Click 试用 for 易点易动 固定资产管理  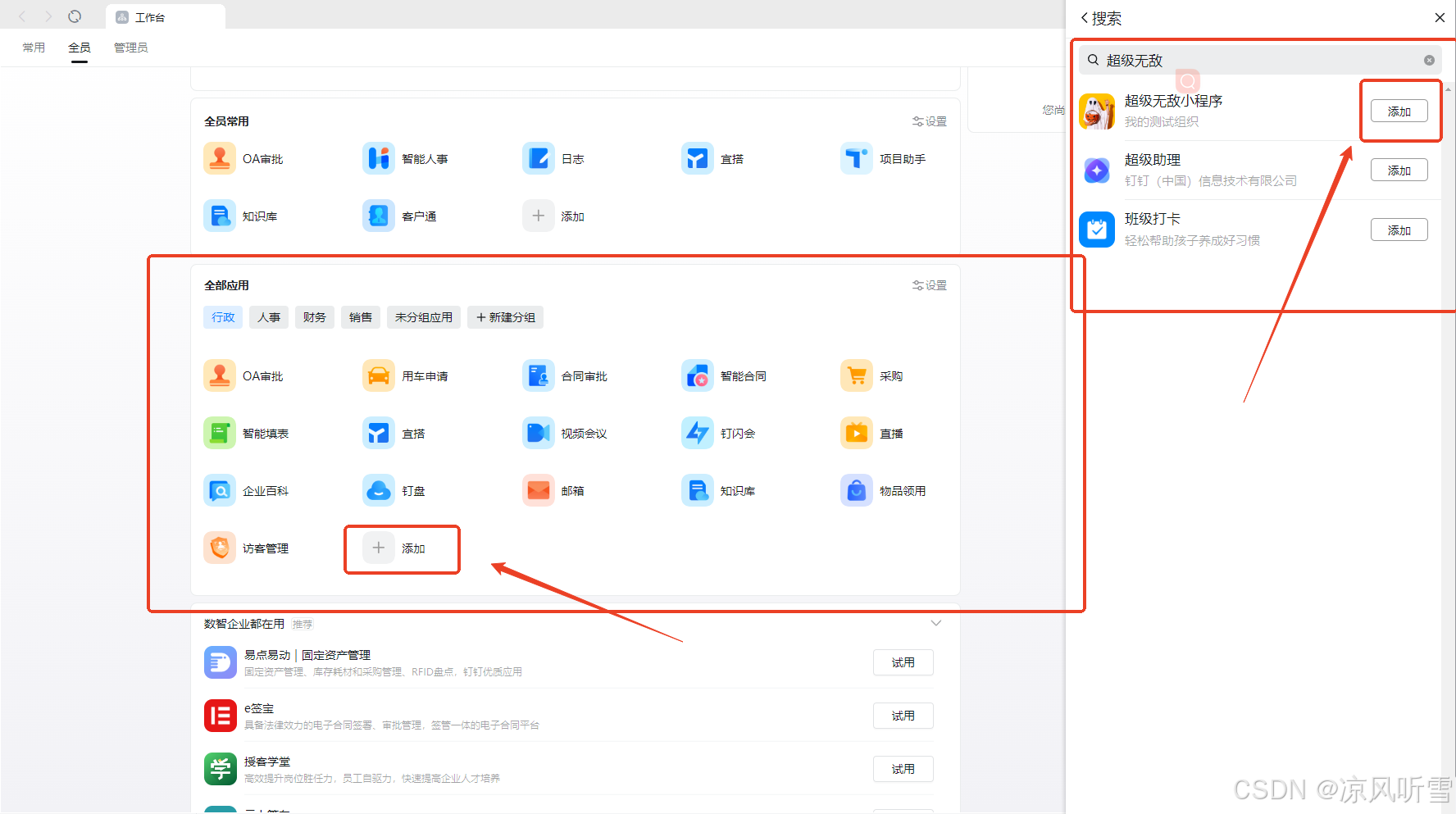(903, 662)
